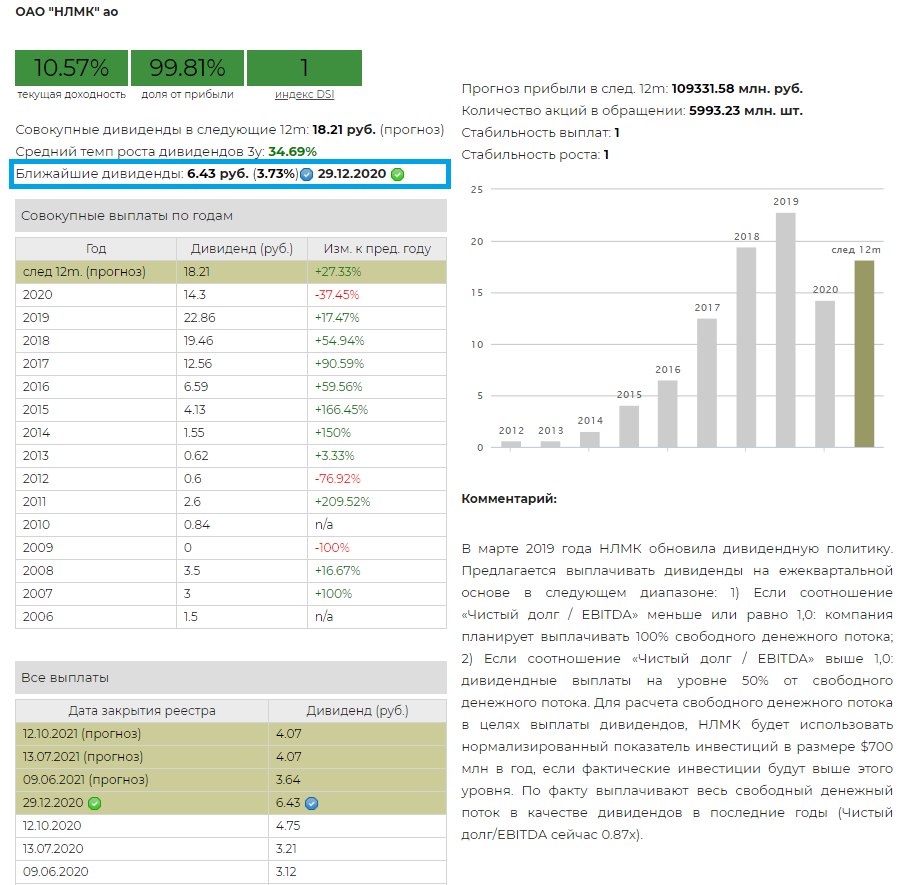Click the 13.07.2020 registry date
Screen dimensions: 902x885
(x=53, y=849)
